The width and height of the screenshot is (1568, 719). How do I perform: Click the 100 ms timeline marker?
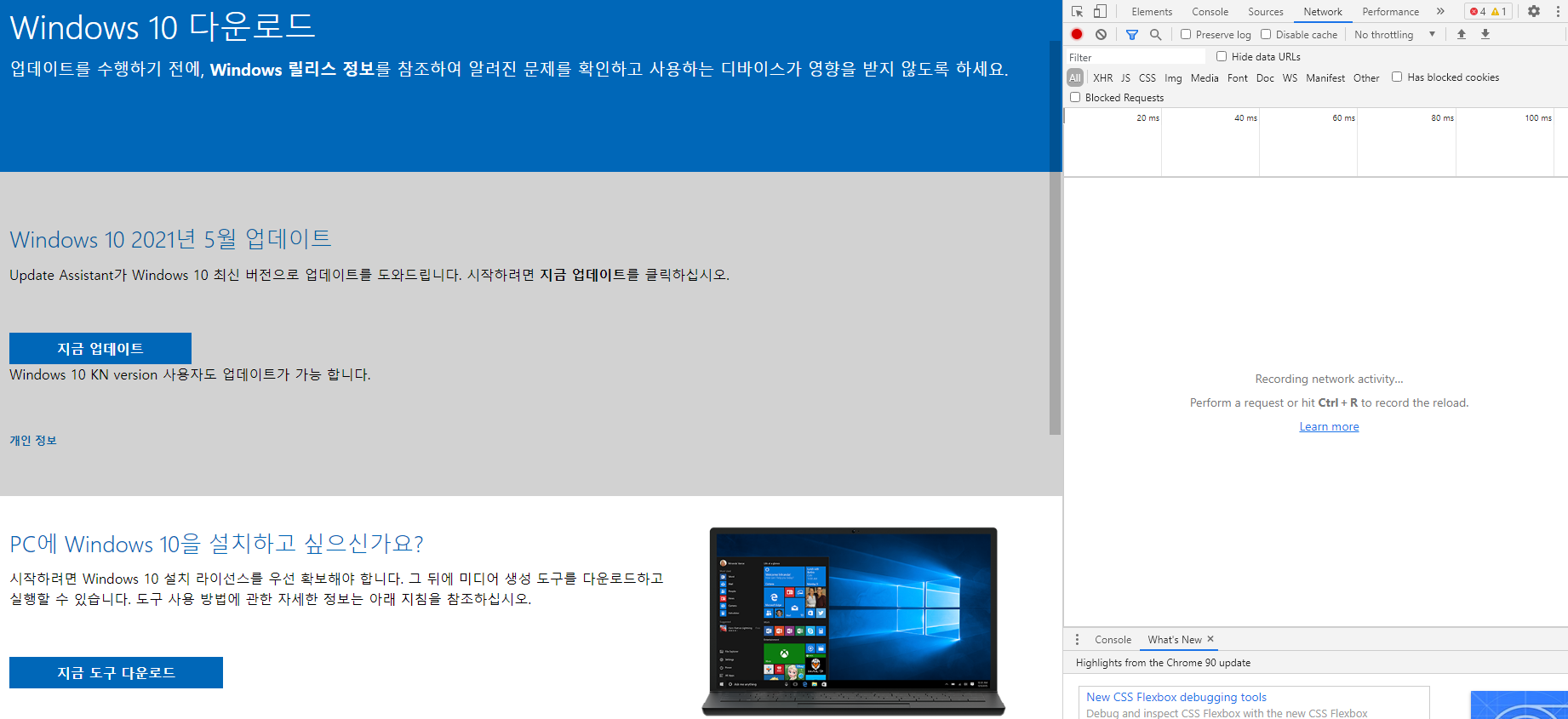click(x=1537, y=117)
